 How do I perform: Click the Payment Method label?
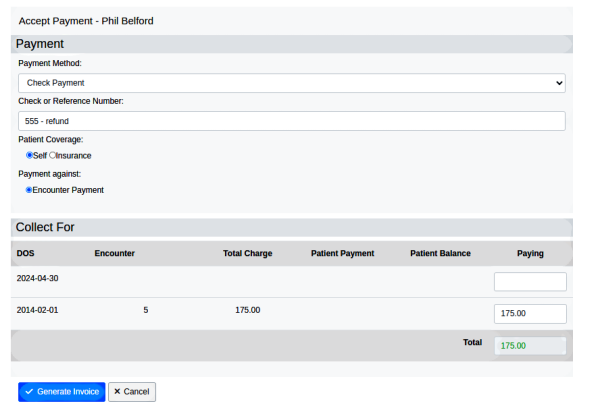point(50,64)
